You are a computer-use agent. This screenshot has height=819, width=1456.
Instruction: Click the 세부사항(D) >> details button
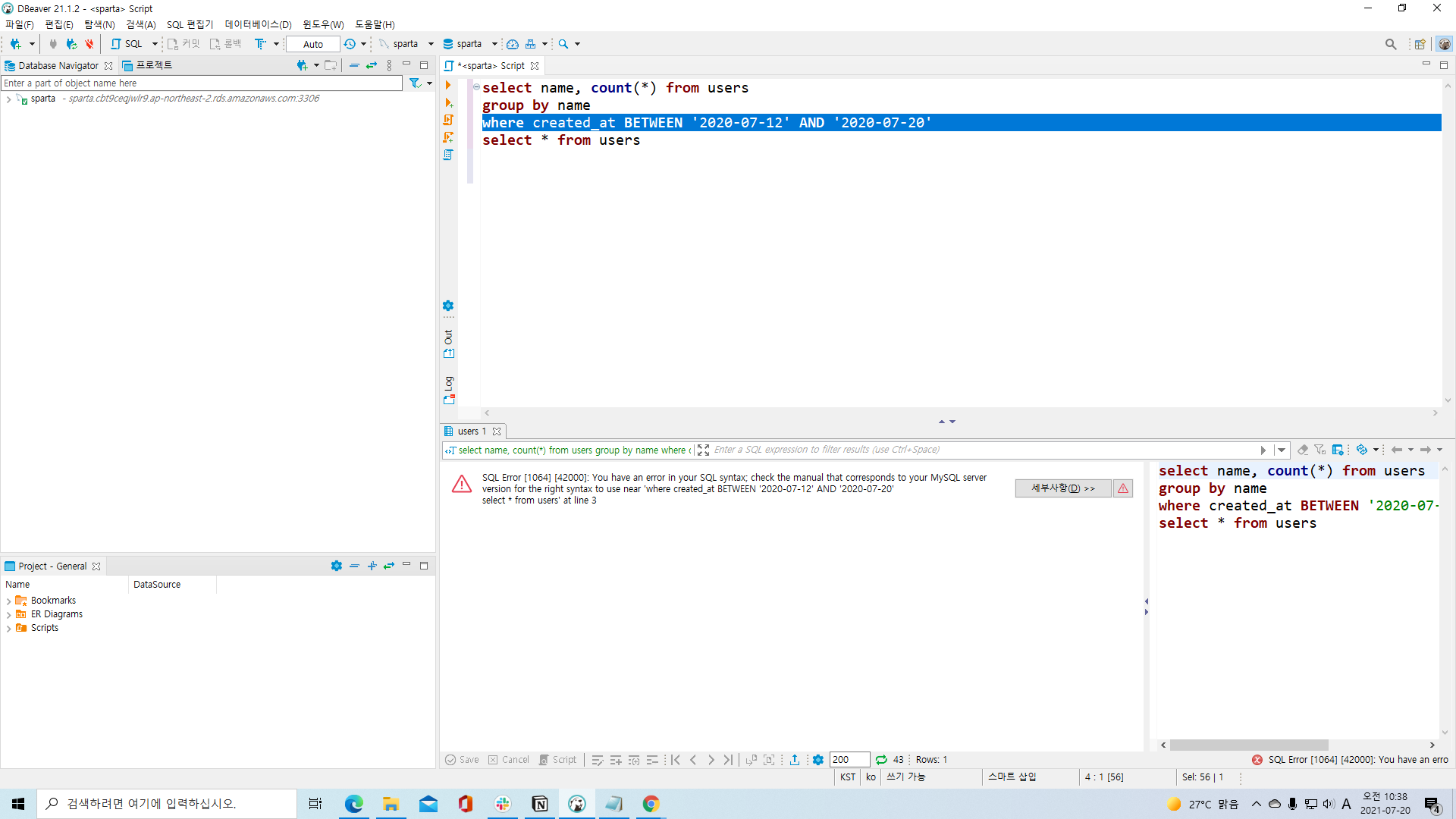tap(1062, 488)
